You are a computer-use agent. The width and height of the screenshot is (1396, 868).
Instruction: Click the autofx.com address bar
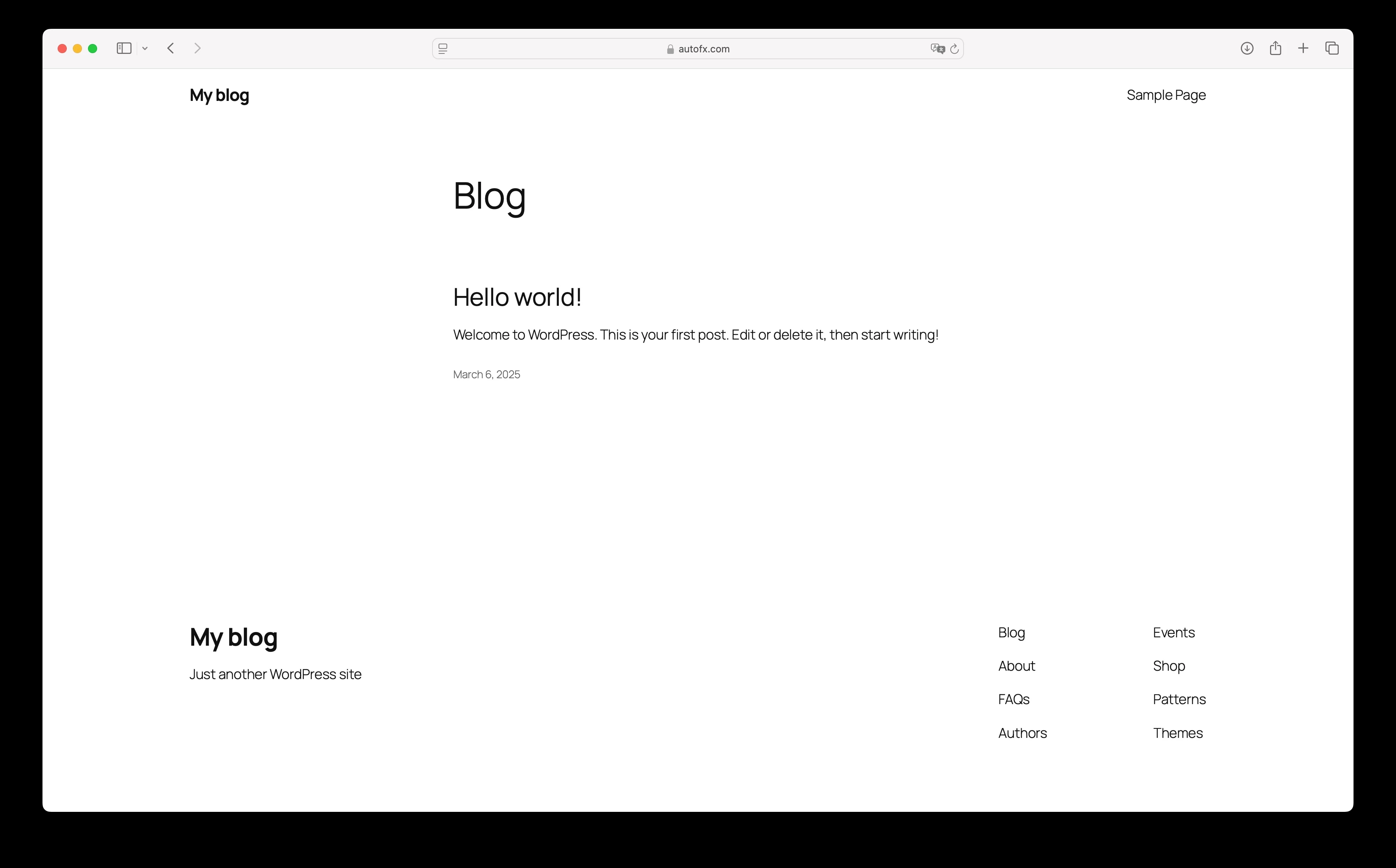click(x=697, y=49)
